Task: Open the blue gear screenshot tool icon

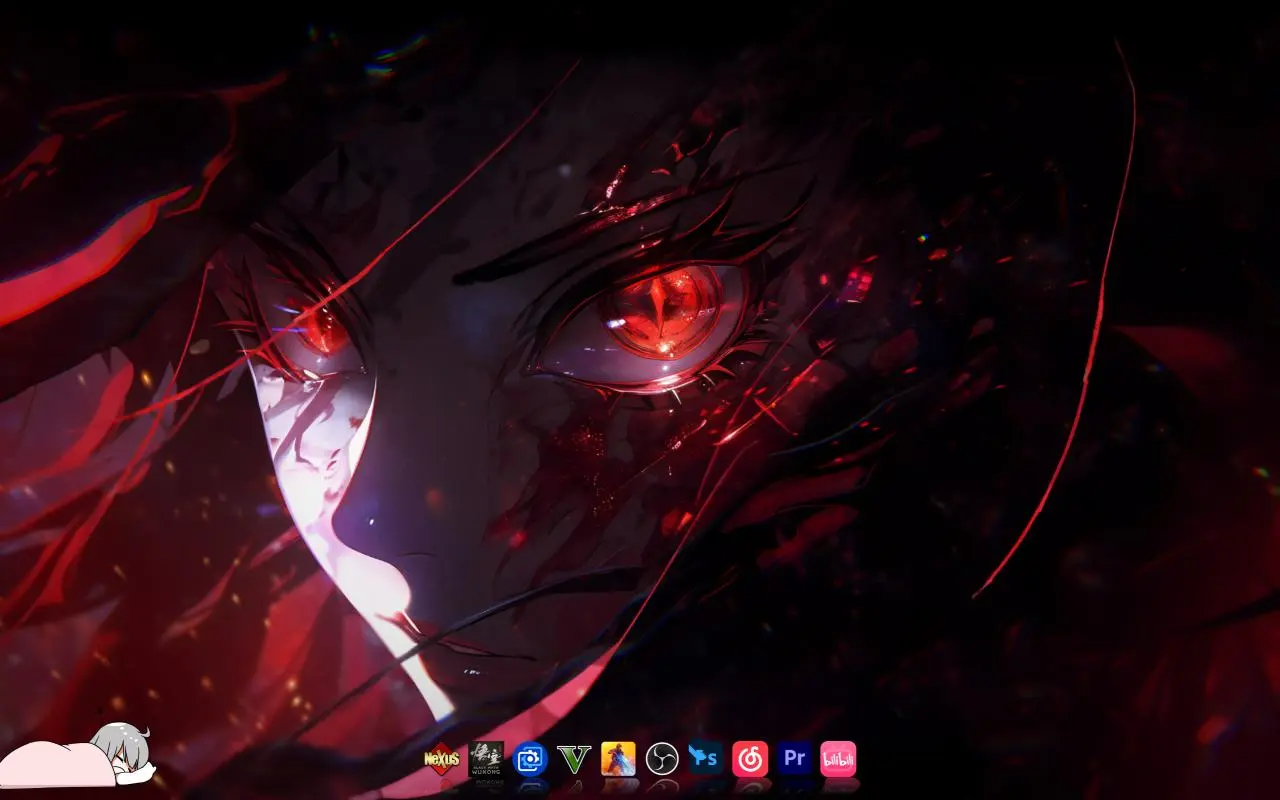Action: click(x=530, y=759)
